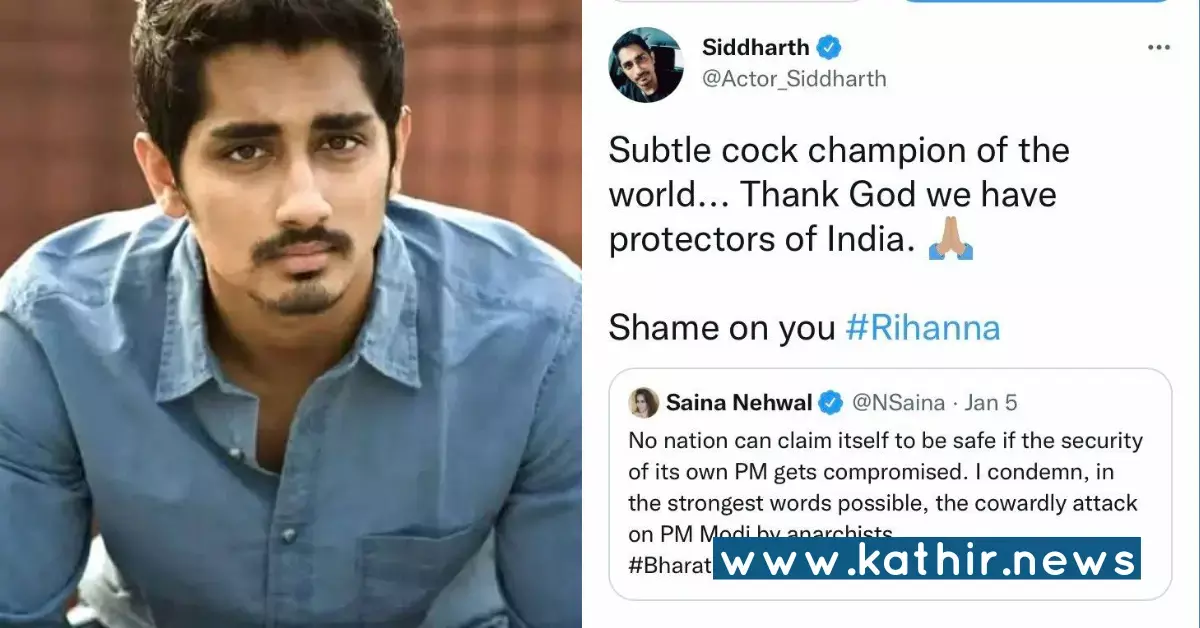Click the 'Shame on you' line
The image size is (1200, 628).
point(722,327)
